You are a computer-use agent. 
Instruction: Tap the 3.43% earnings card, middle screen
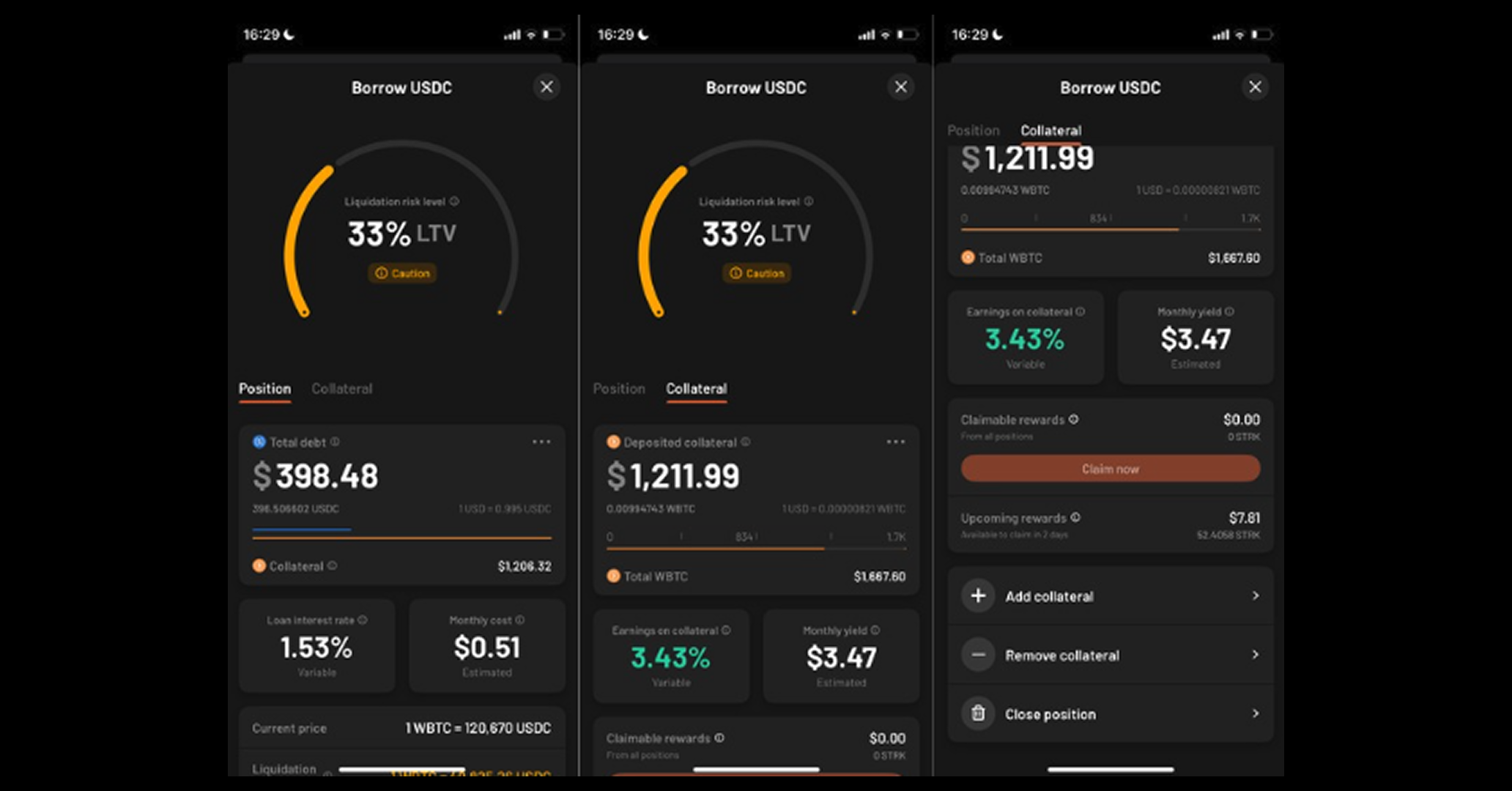(671, 656)
